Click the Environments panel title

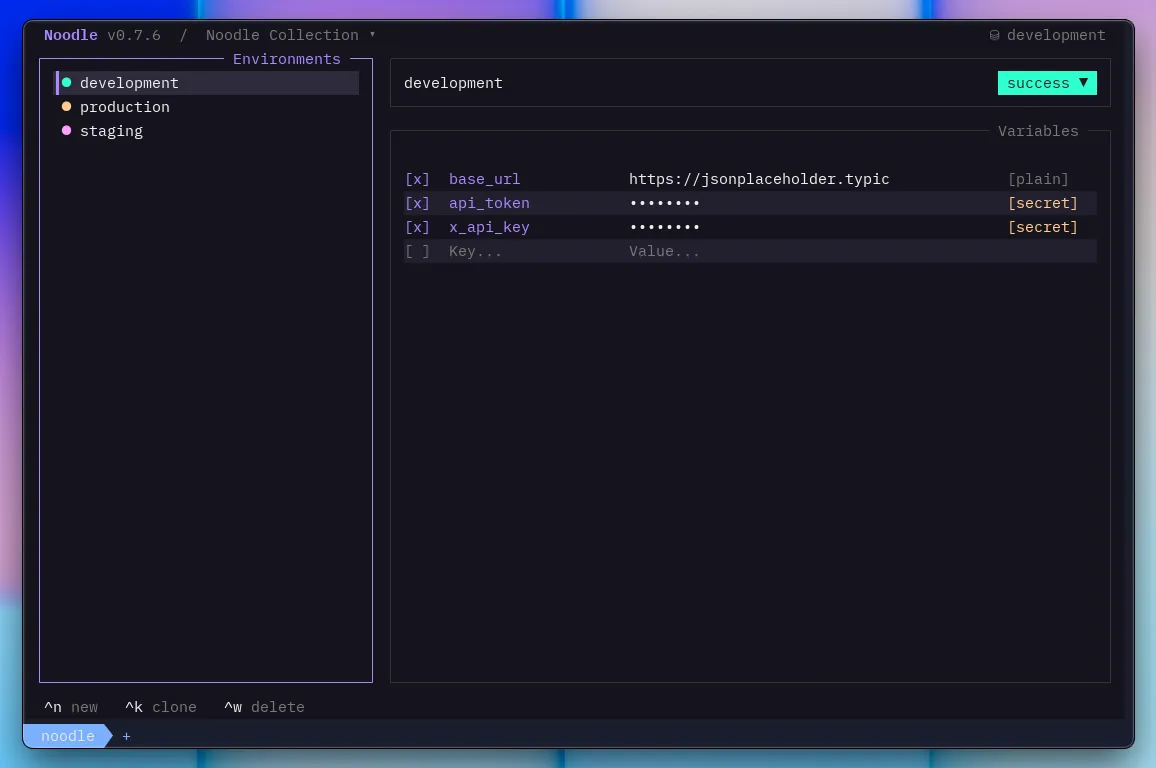pyautogui.click(x=287, y=59)
